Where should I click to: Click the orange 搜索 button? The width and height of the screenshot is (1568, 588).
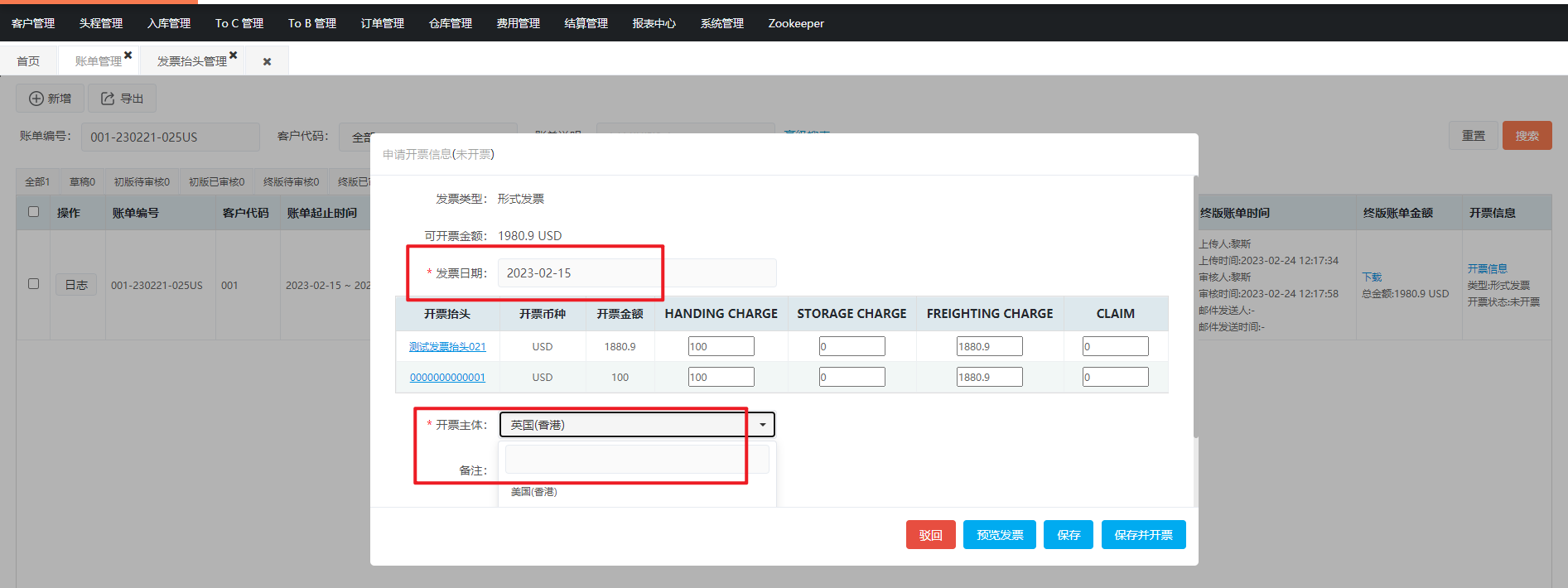[x=1527, y=136]
